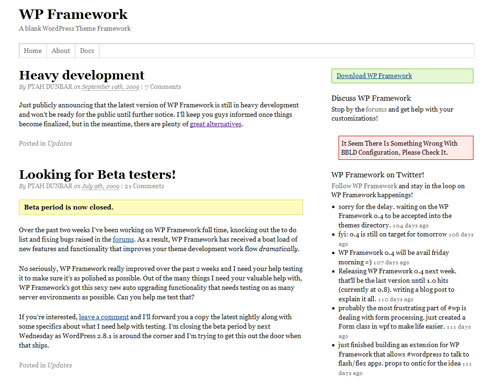Open the Docs navigation item
Viewport: 500px width, 384px height.
point(87,51)
